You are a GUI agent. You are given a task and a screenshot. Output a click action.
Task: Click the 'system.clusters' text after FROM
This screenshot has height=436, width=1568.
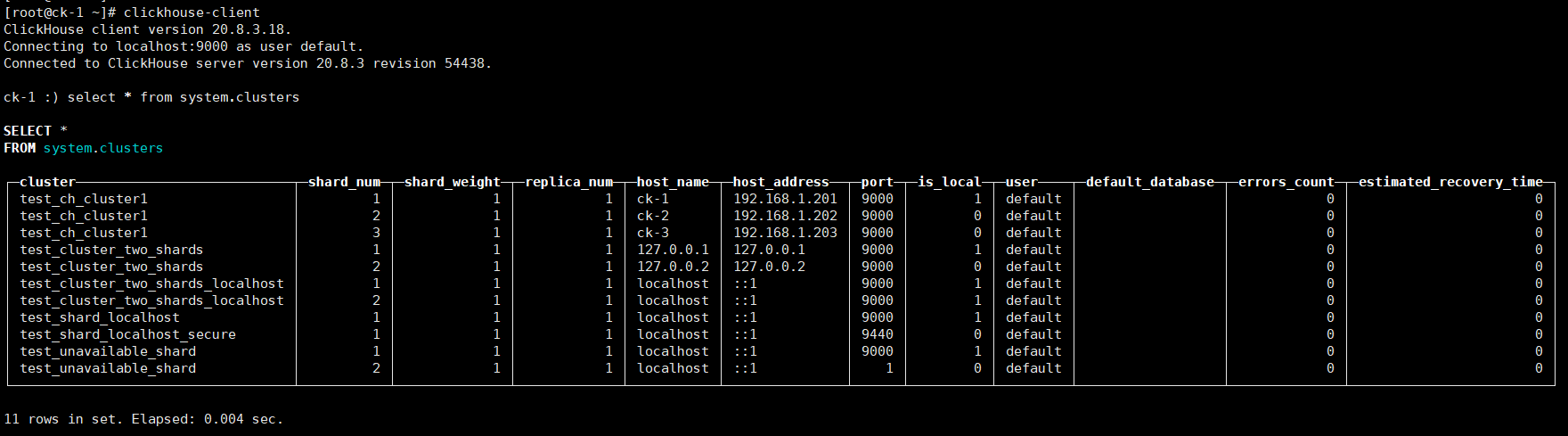click(103, 148)
